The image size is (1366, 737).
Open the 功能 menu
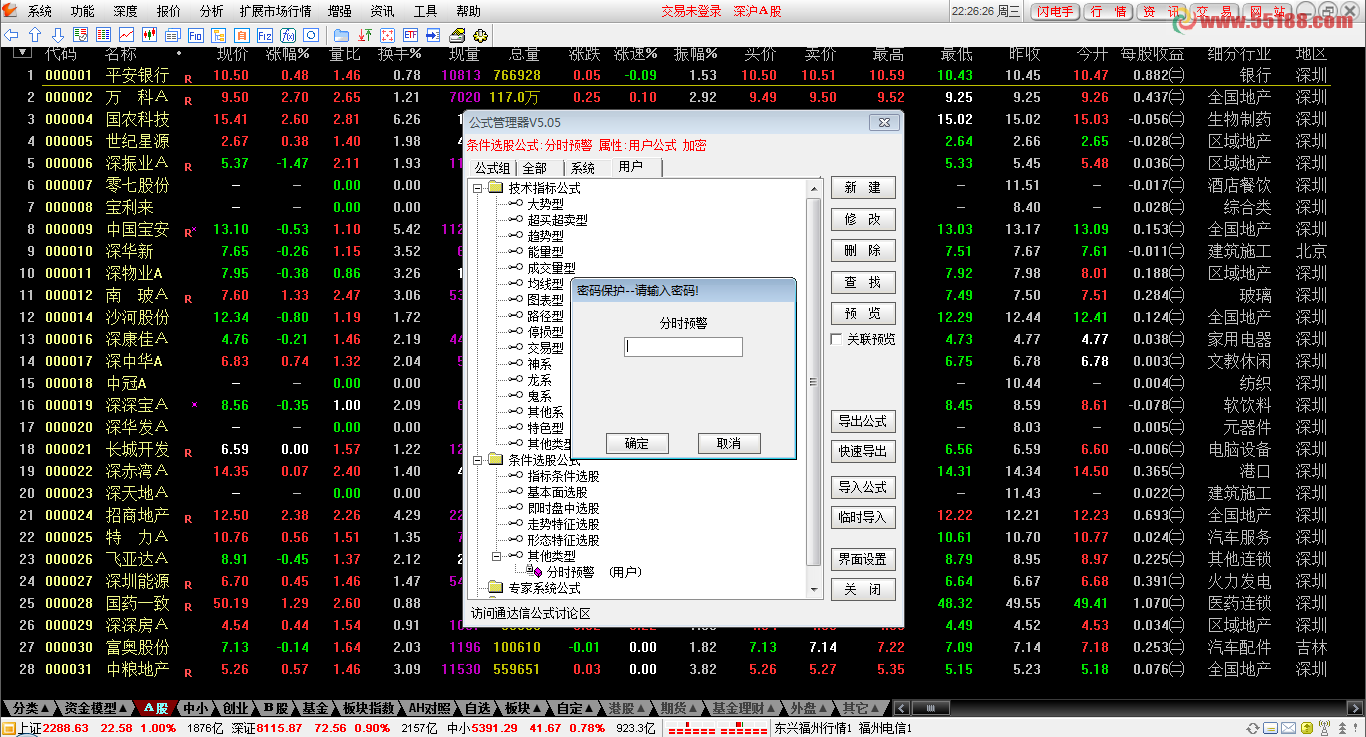coord(83,11)
